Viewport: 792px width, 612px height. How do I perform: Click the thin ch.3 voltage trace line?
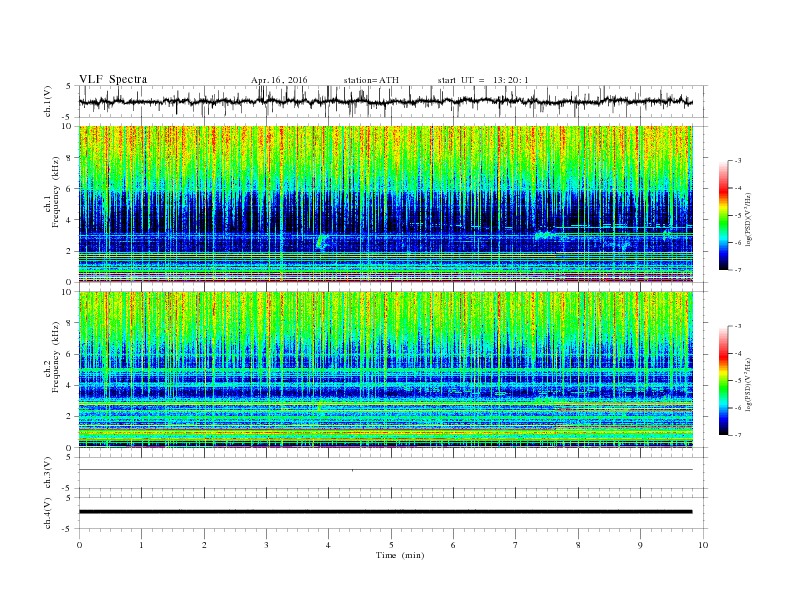(x=385, y=470)
